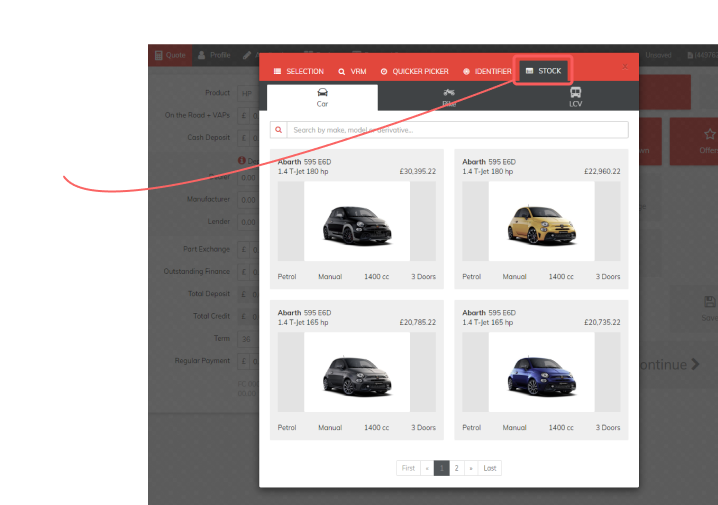Image resolution: width=718 pixels, height=505 pixels.
Task: Jump to the Last results page
Action: click(490, 468)
